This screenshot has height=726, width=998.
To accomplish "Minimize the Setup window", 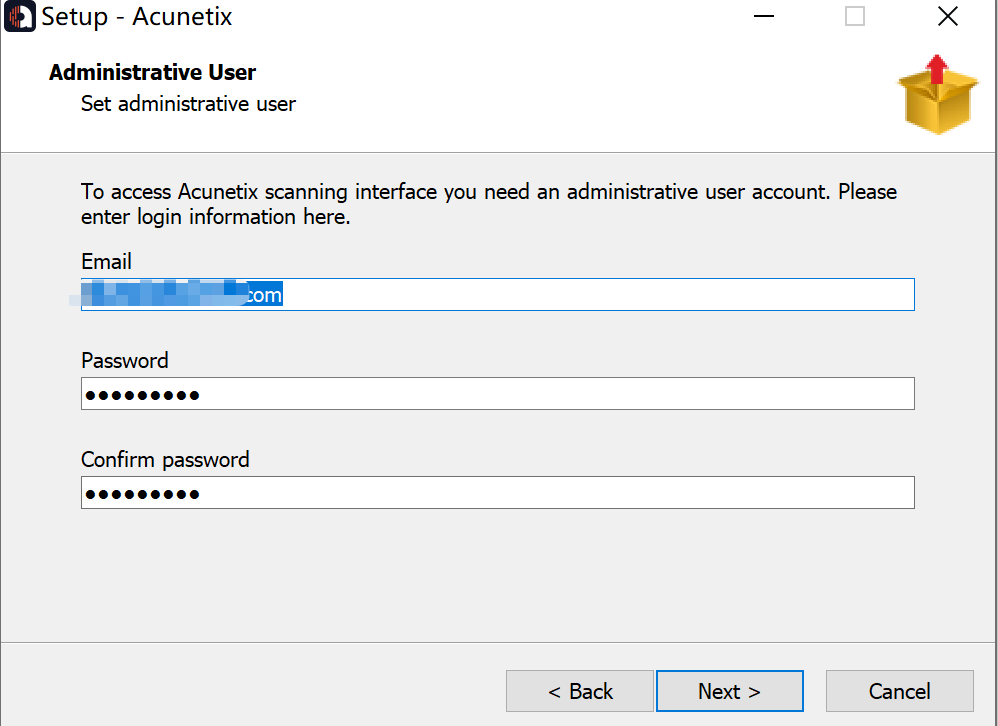I will (x=764, y=16).
